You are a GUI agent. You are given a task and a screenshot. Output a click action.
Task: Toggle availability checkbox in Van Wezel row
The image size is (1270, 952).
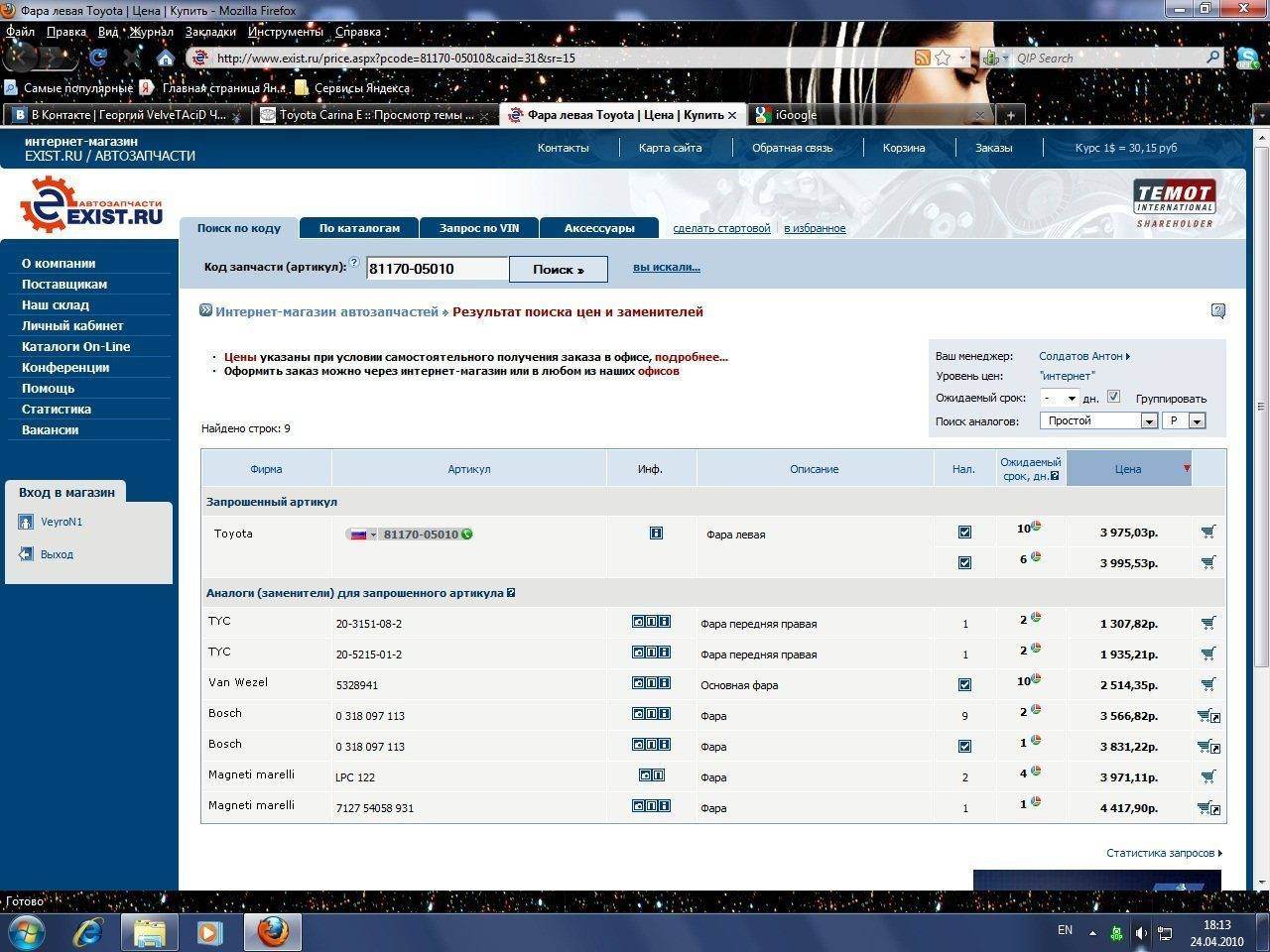click(x=964, y=685)
